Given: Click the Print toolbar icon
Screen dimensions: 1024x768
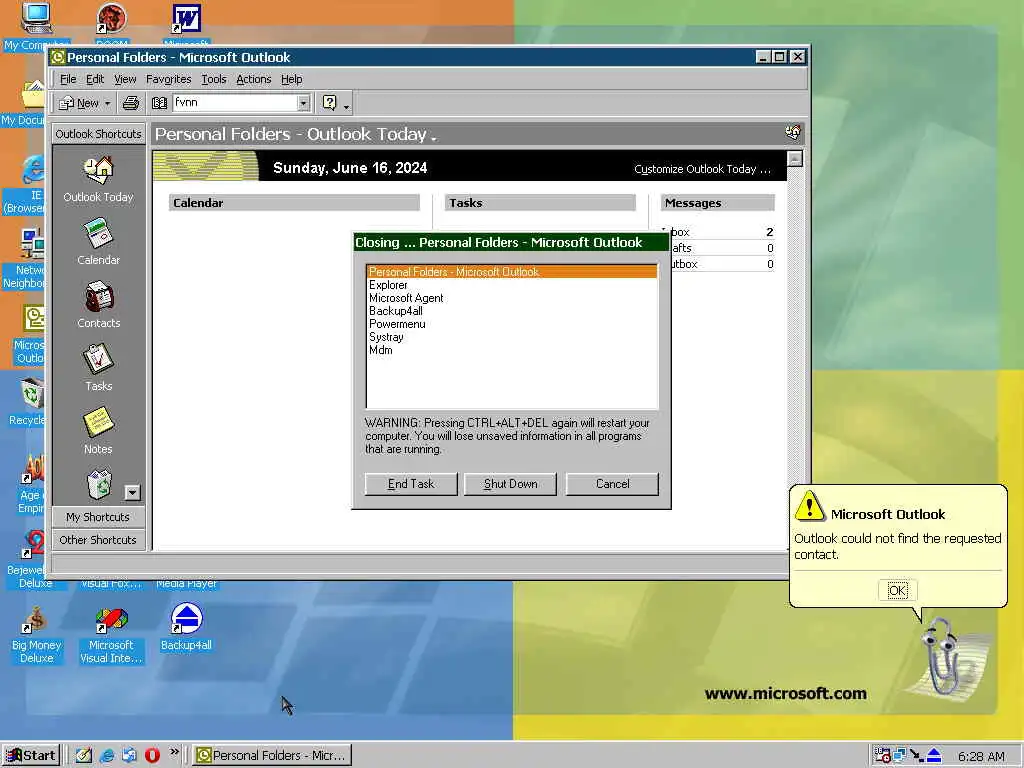Looking at the screenshot, I should click(131, 103).
